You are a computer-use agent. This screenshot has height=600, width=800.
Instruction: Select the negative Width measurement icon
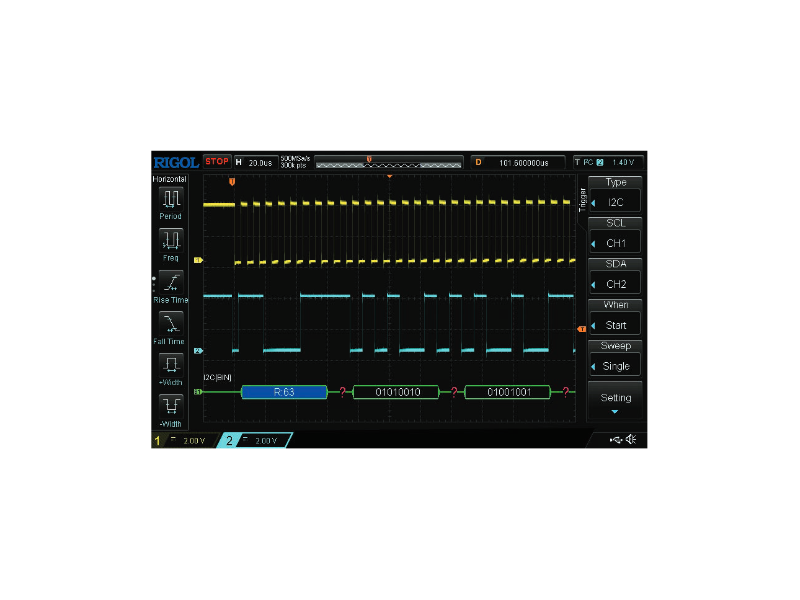click(171, 409)
